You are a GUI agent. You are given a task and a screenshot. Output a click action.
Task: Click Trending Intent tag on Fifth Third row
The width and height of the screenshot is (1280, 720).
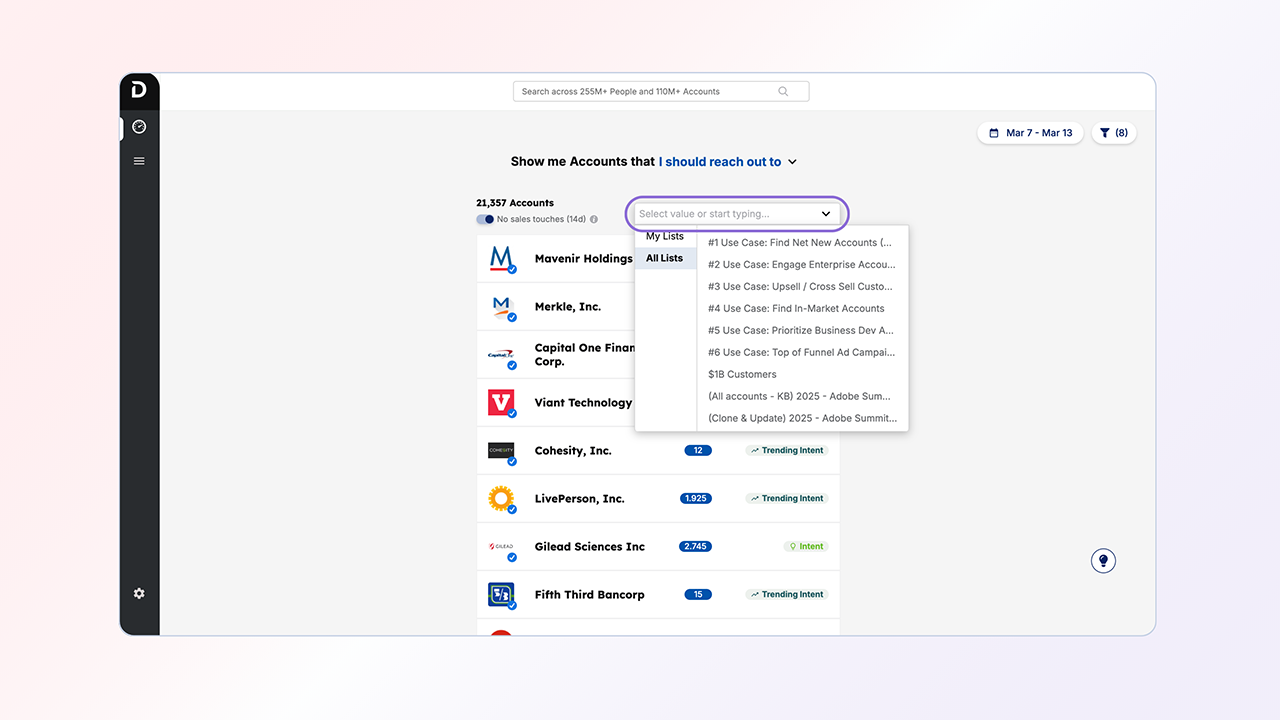pyautogui.click(x=787, y=595)
